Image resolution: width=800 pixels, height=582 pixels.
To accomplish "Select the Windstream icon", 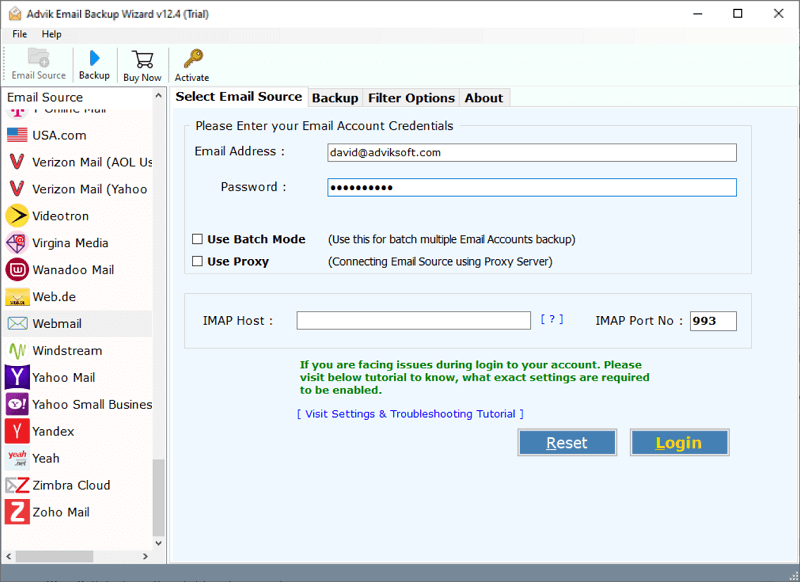I will tap(17, 350).
